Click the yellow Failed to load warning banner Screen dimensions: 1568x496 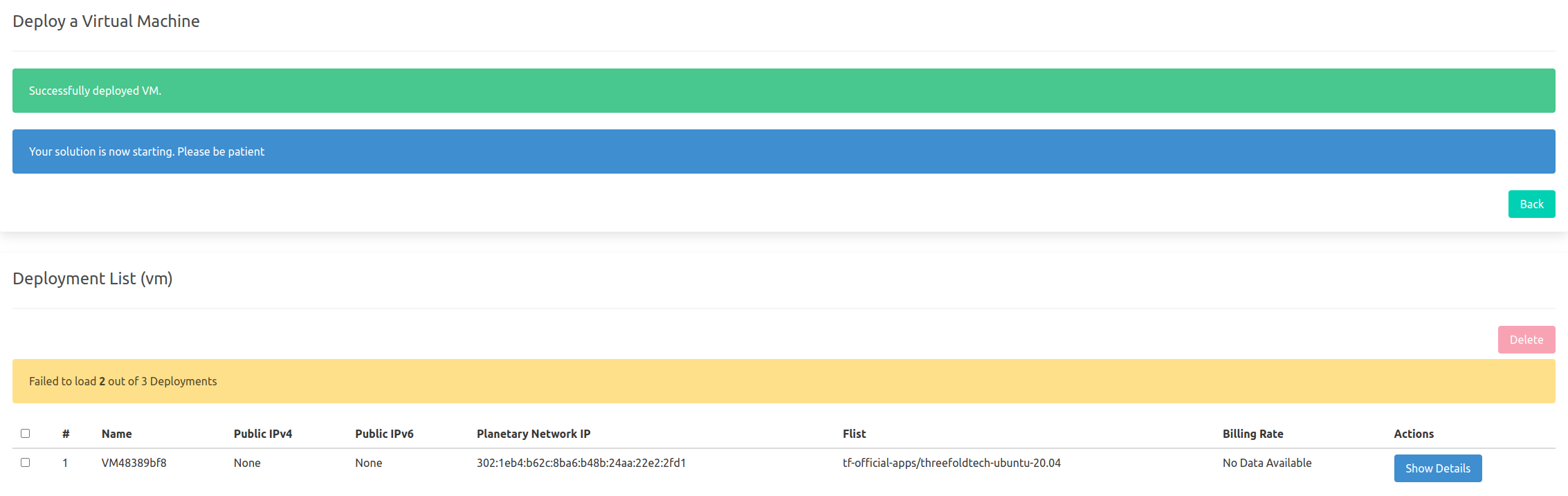(x=783, y=381)
